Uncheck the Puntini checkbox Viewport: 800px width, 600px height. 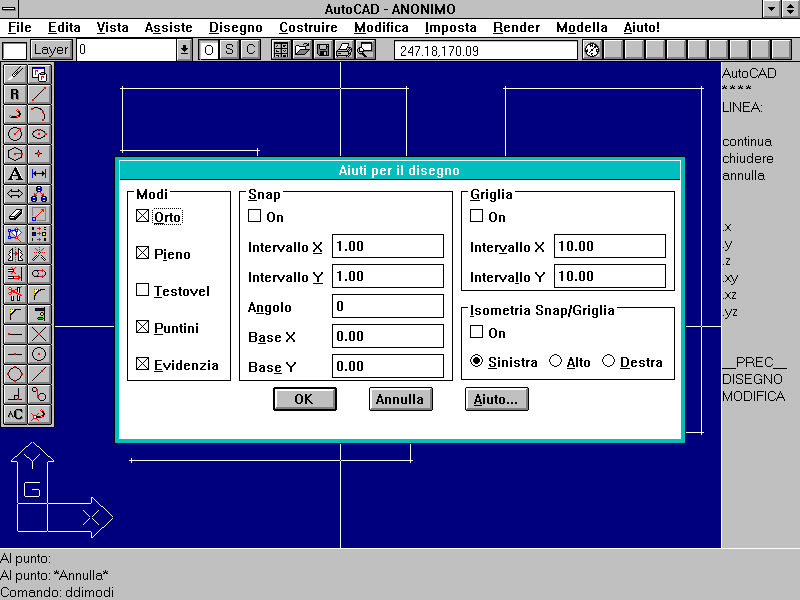pyautogui.click(x=142, y=327)
